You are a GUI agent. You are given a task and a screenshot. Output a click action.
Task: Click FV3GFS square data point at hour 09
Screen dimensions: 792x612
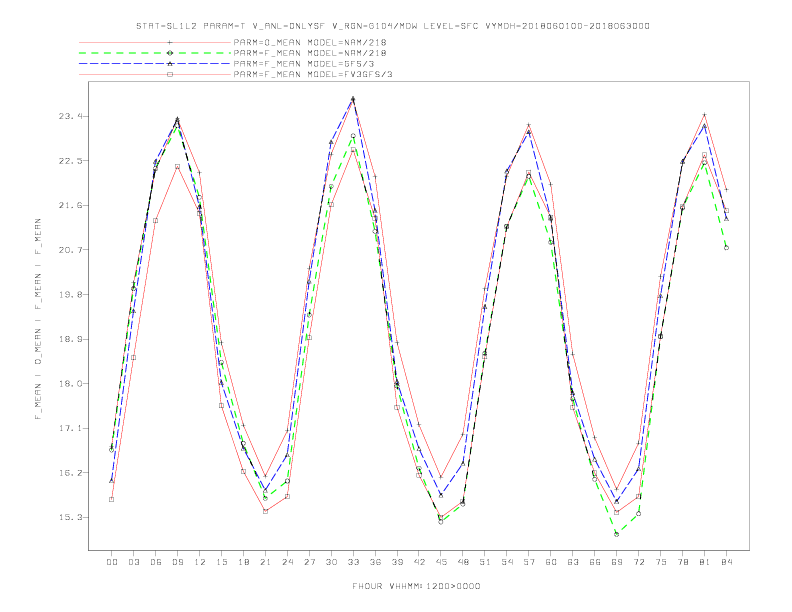pyautogui.click(x=177, y=166)
